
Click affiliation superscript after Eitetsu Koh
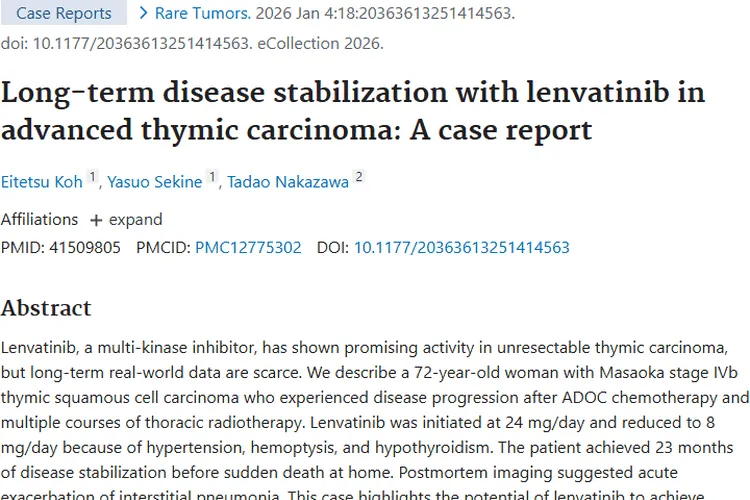93,178
